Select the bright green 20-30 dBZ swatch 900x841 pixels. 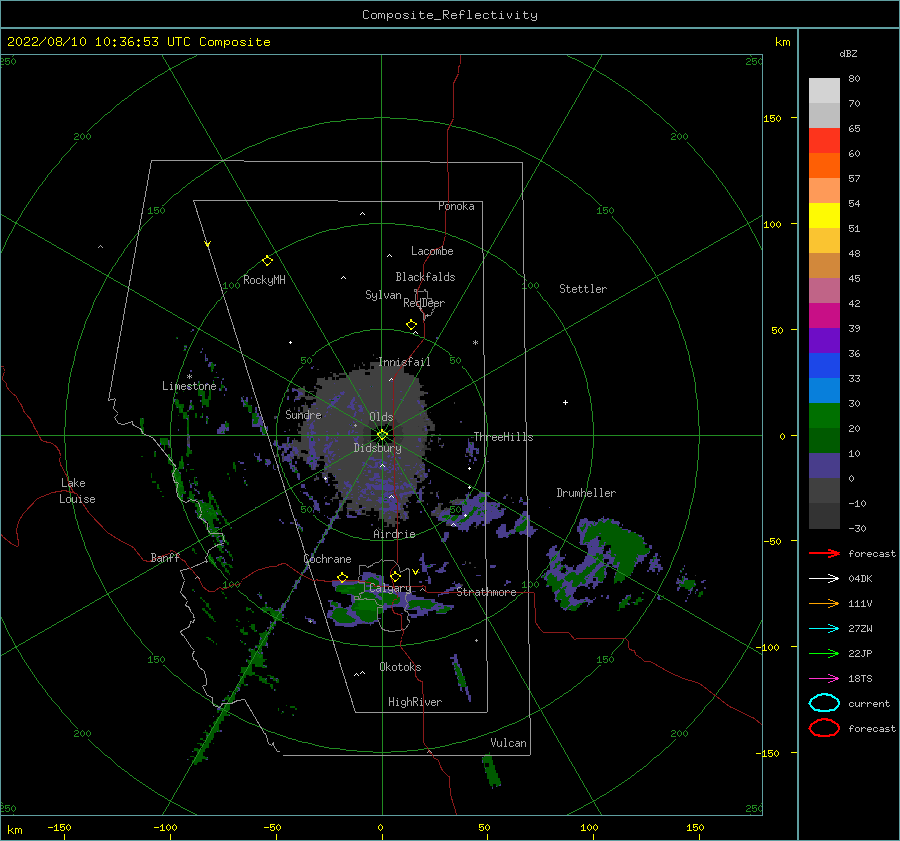pyautogui.click(x=824, y=416)
